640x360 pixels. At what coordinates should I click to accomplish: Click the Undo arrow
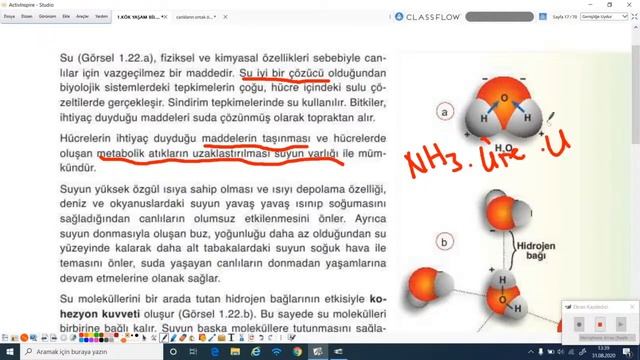(x=261, y=338)
